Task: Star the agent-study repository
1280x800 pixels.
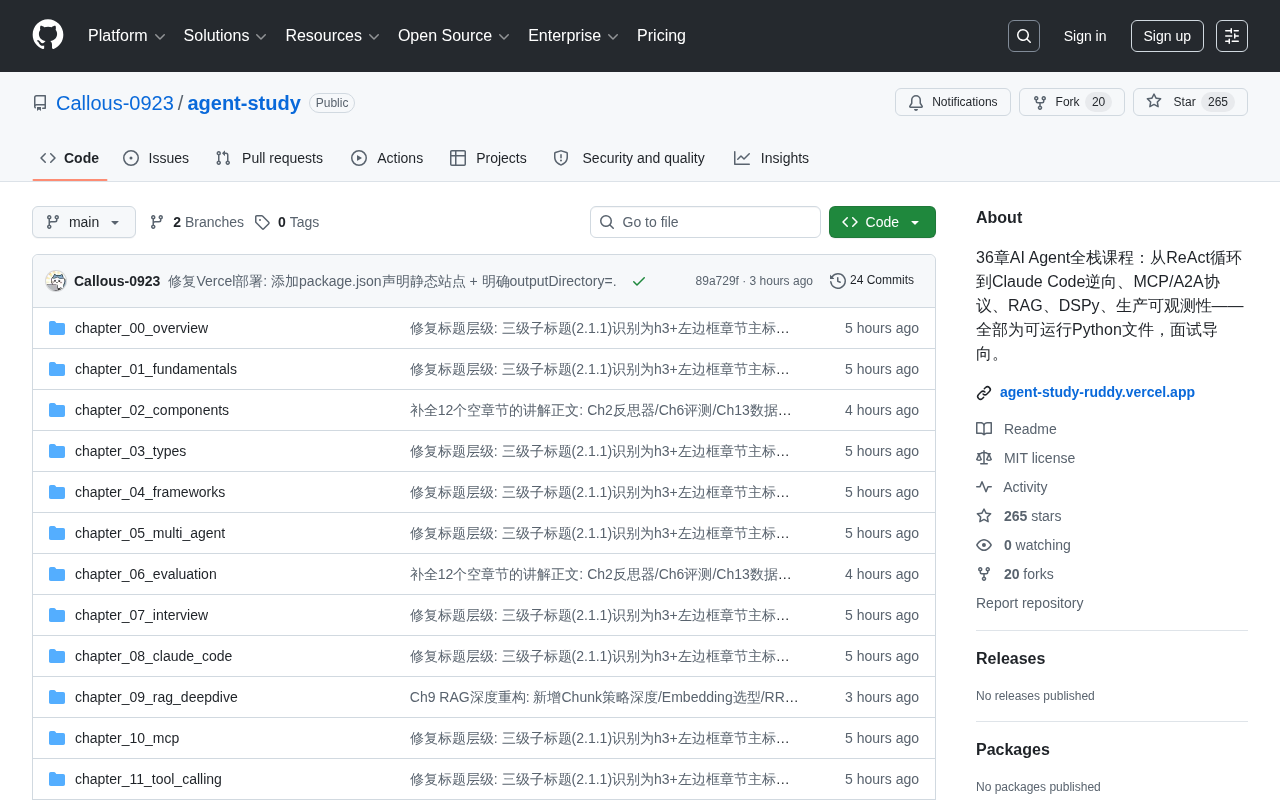Action: click(1190, 102)
